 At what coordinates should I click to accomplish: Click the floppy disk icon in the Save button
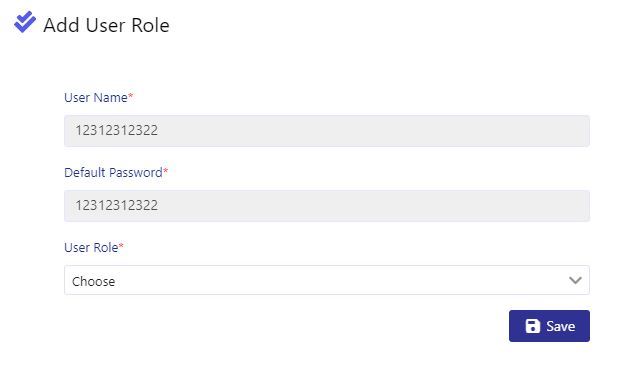[x=533, y=326]
